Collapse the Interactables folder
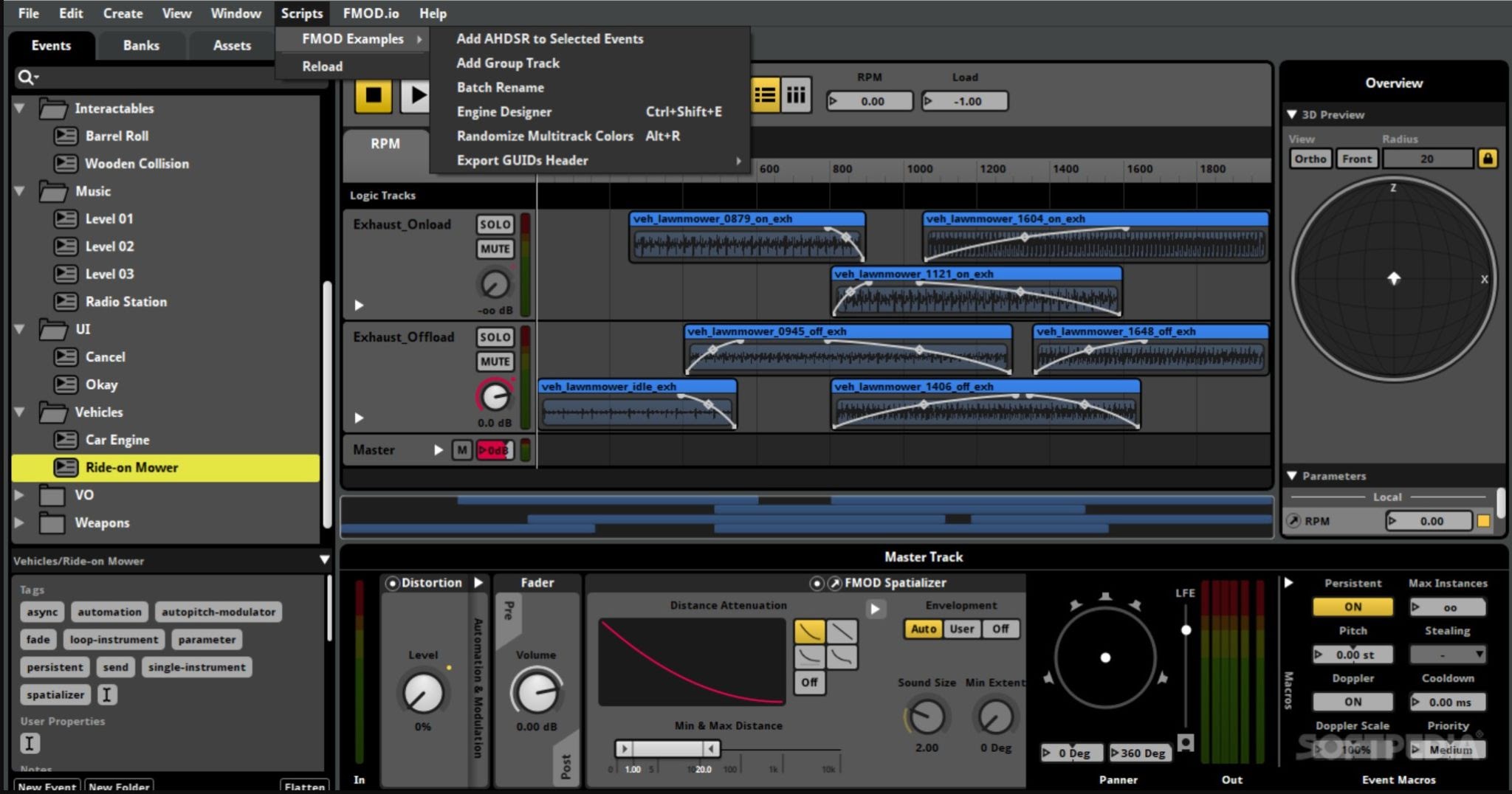Screen dimensions: 1512x794 20,108
